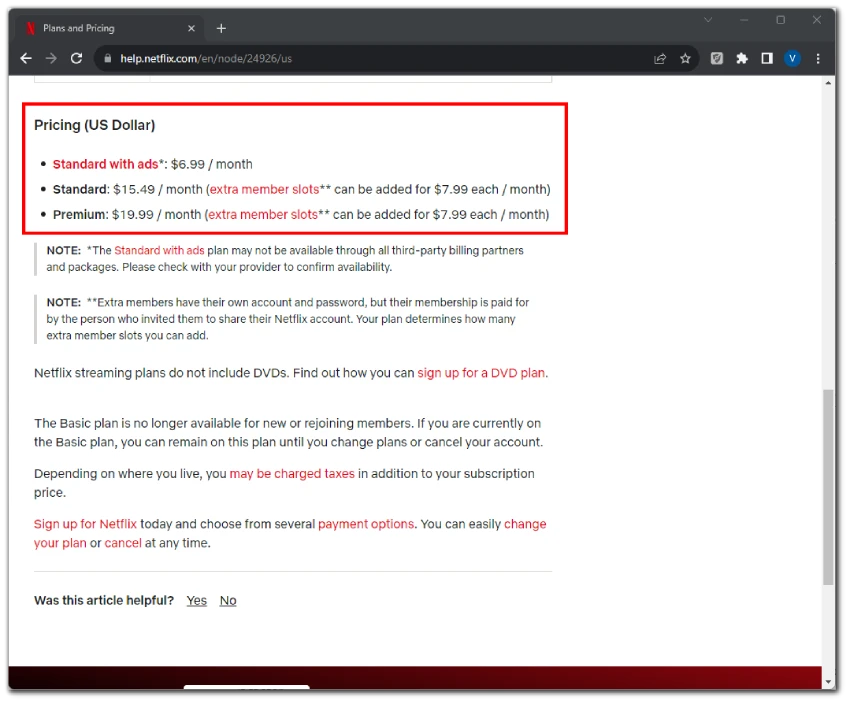The width and height of the screenshot is (850, 704).
Task: Open extra member slots link in Premium row
Action: 263,215
